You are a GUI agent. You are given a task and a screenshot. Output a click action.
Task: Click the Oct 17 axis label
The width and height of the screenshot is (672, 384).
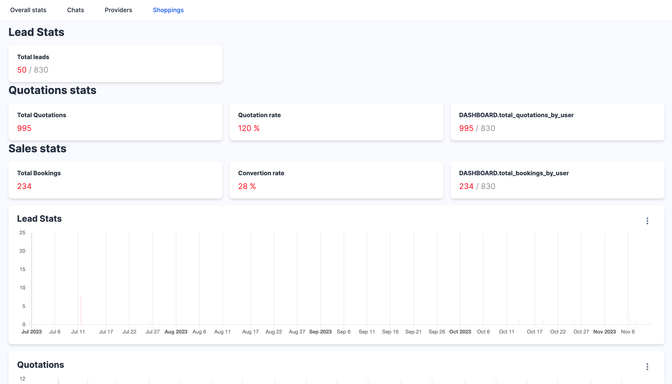(534, 332)
